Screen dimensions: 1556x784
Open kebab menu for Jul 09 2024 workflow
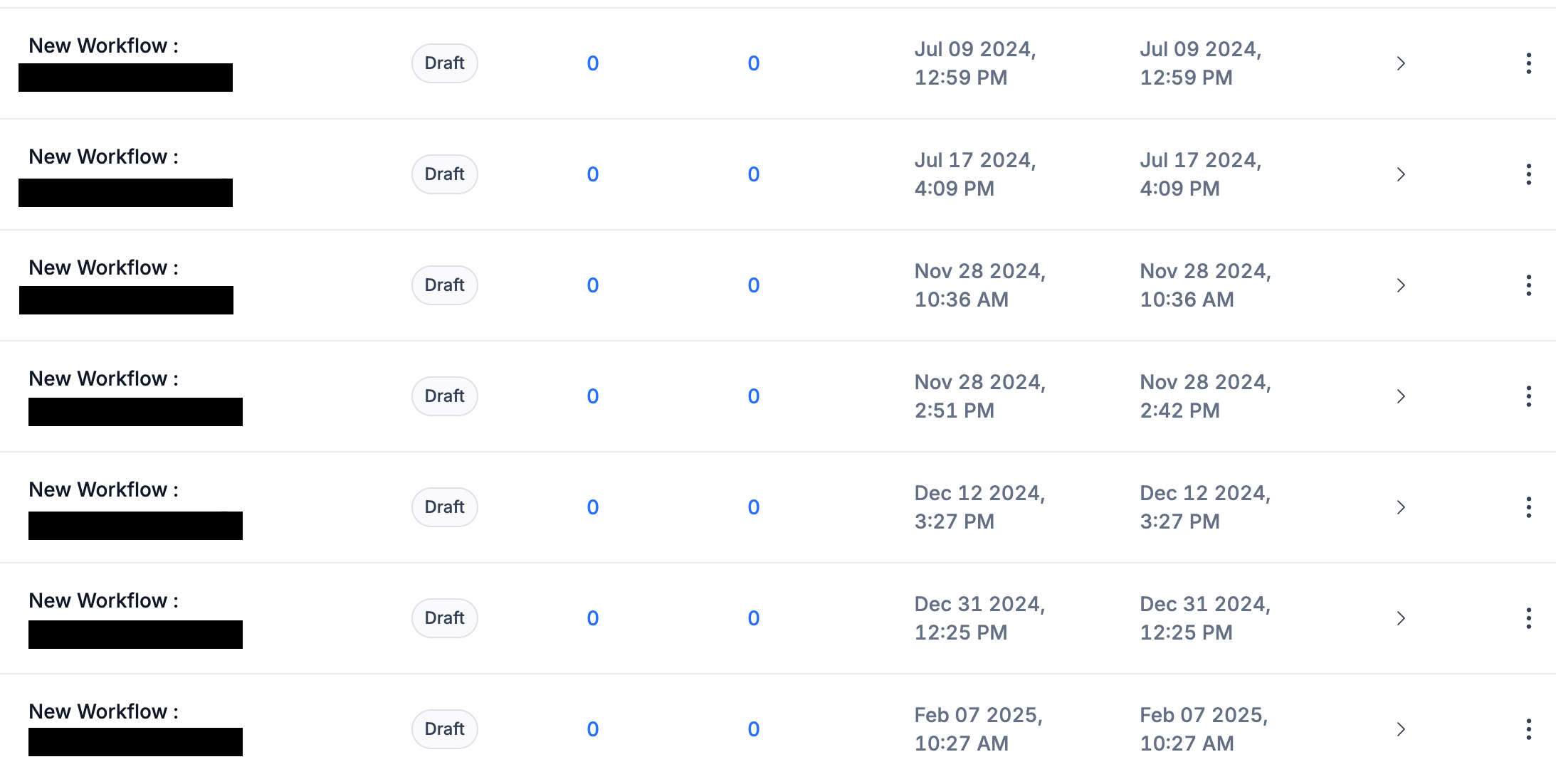[1528, 63]
